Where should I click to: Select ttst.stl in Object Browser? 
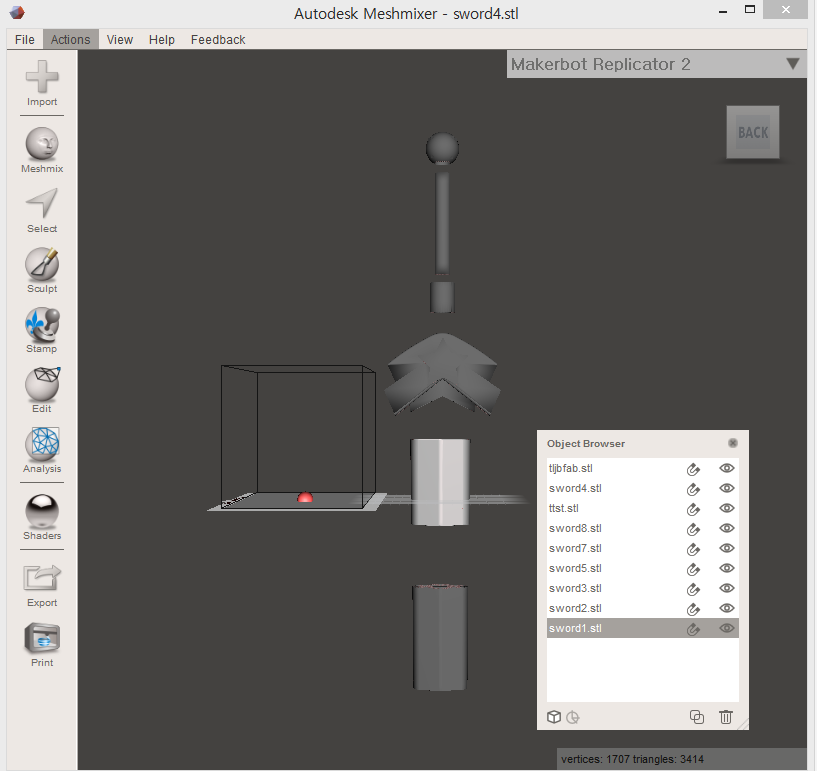tap(643, 508)
